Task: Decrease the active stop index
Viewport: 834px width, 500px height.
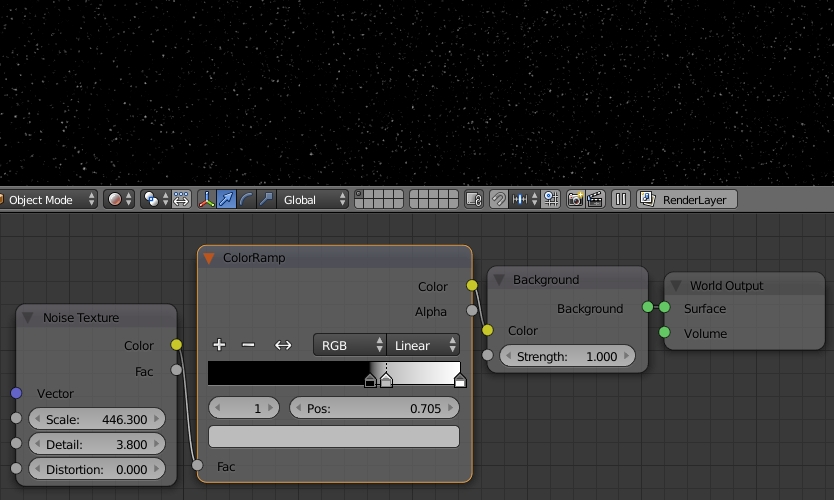Action: (x=218, y=408)
